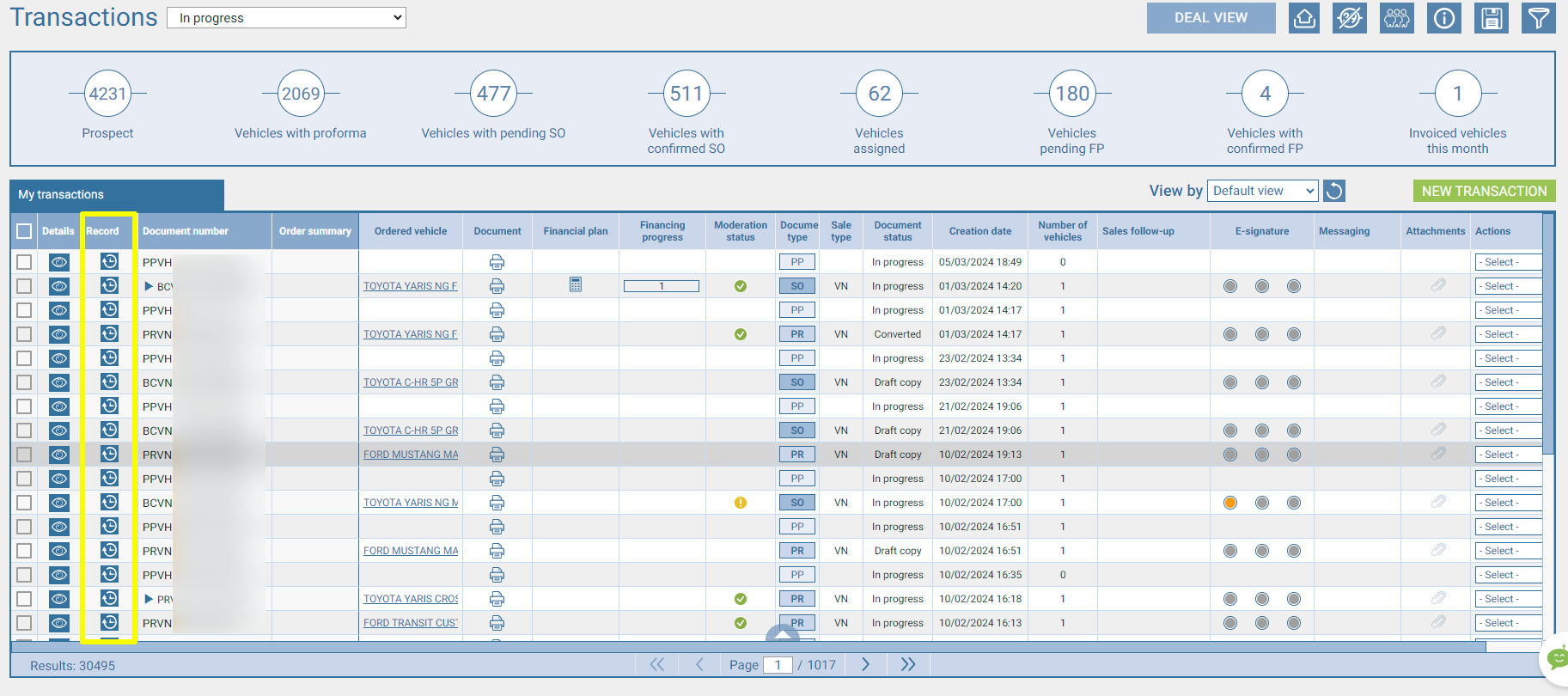The image size is (1568, 696).
Task: Expand the PRV row triangle at 10/02/2024 16:18
Action: click(149, 599)
